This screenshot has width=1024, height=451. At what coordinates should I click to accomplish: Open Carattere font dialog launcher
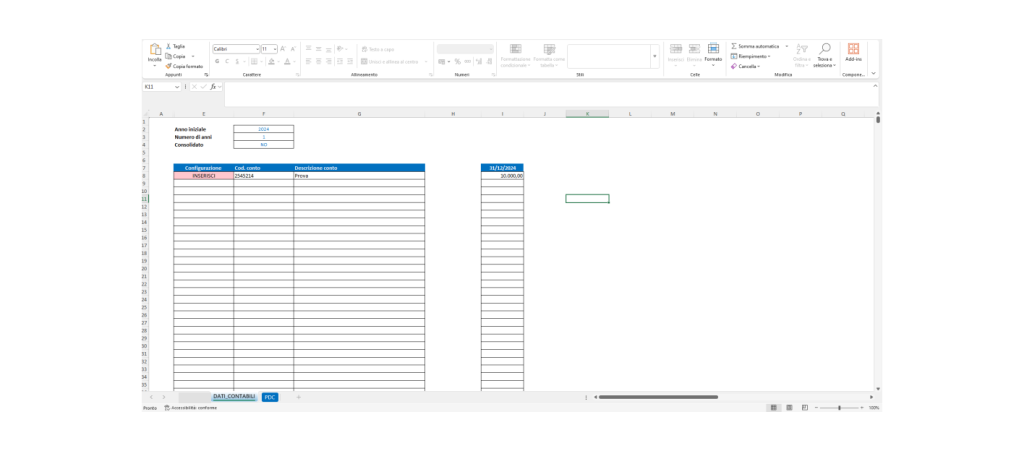point(298,75)
